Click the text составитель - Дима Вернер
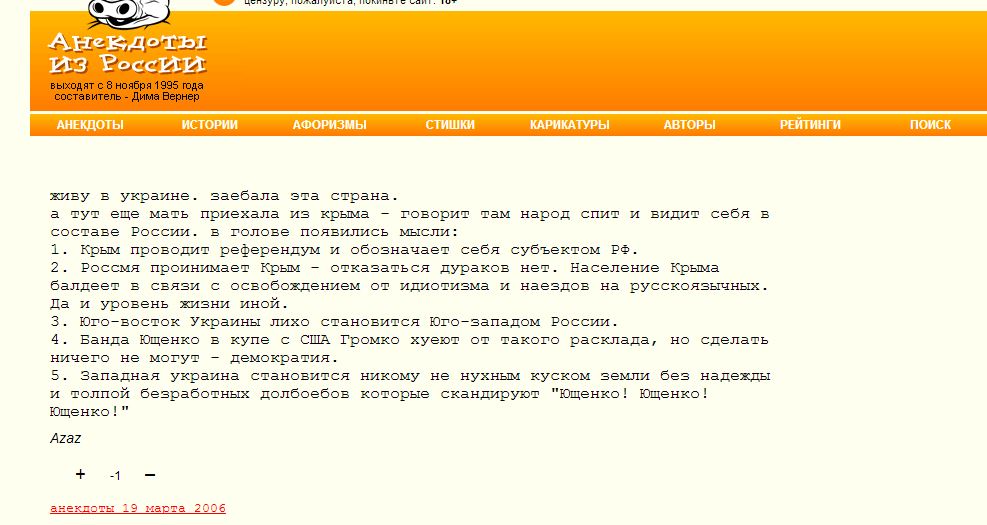Screen dimensions: 987x525 127,96
